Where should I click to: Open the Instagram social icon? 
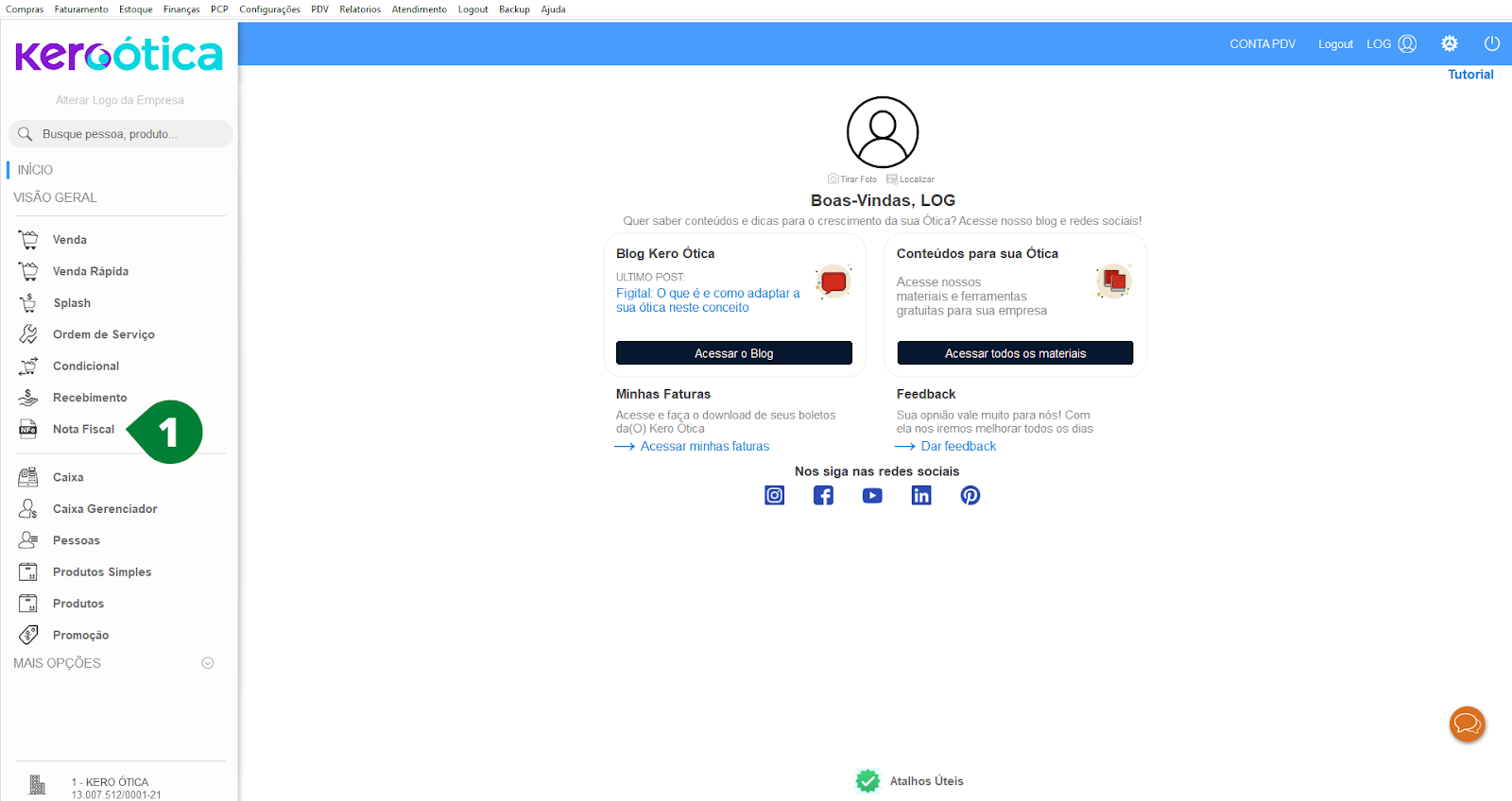[775, 495]
